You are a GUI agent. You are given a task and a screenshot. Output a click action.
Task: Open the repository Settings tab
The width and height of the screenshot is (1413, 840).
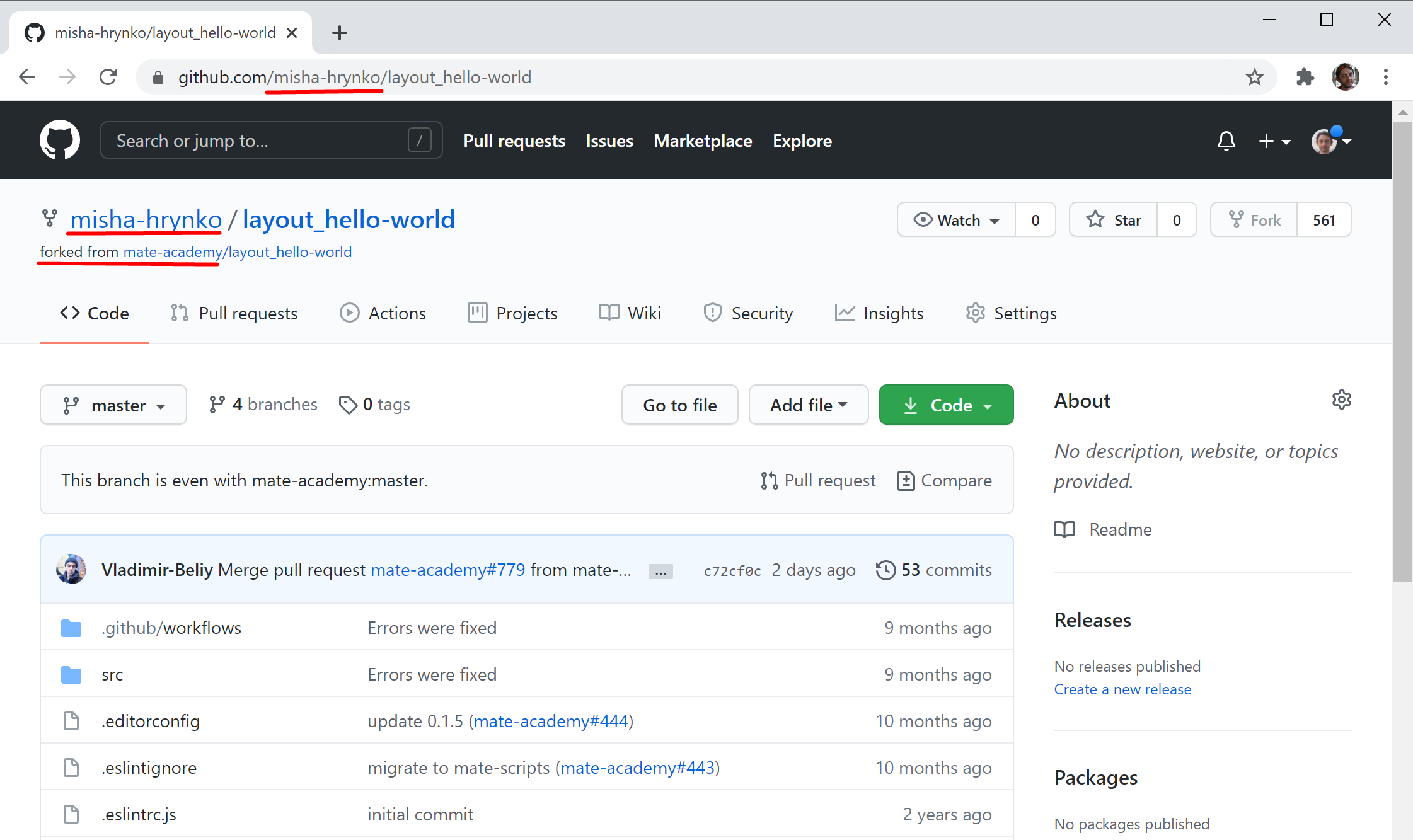(1011, 313)
